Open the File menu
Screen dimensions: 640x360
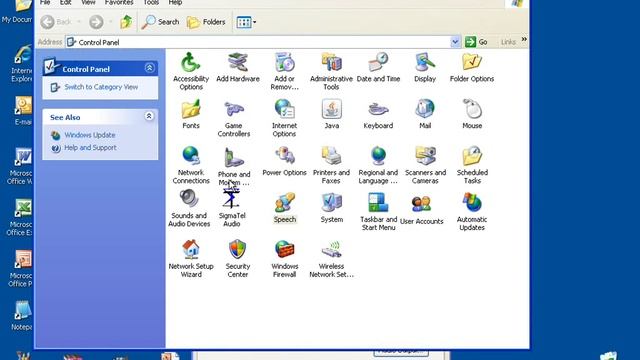[45, 3]
